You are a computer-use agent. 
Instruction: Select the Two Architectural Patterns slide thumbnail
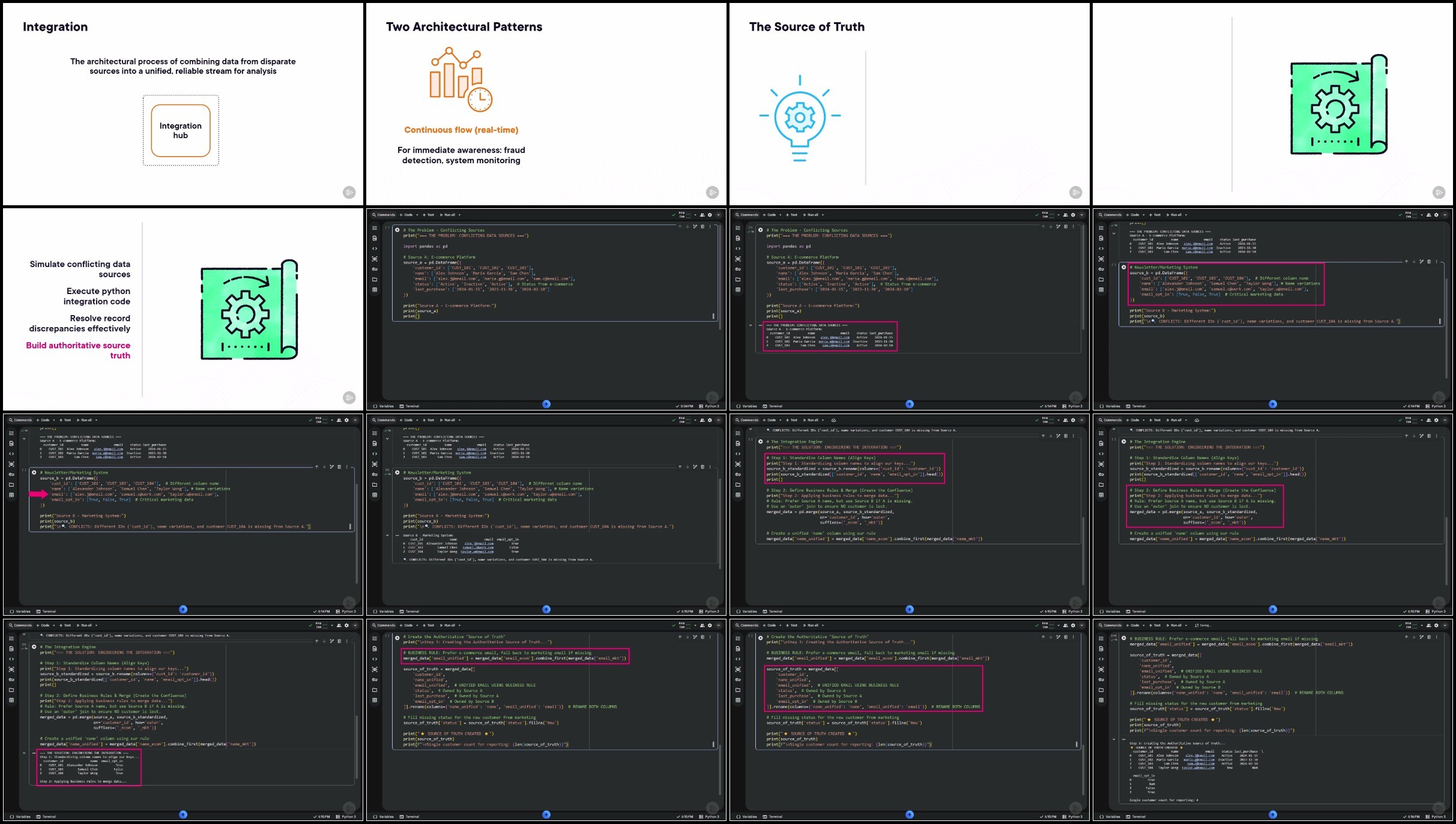(x=546, y=104)
